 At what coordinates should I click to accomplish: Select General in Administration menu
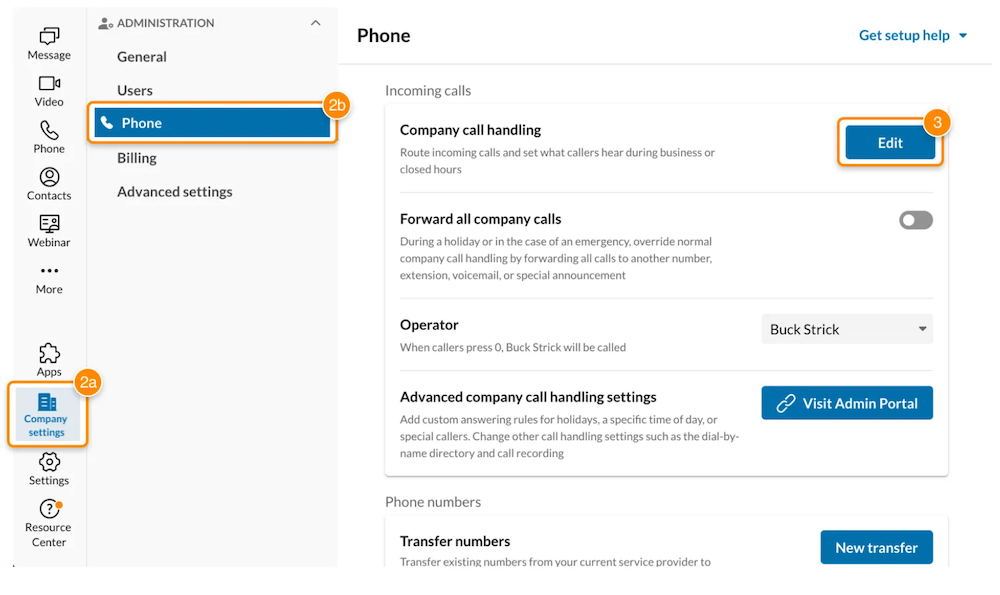click(142, 57)
